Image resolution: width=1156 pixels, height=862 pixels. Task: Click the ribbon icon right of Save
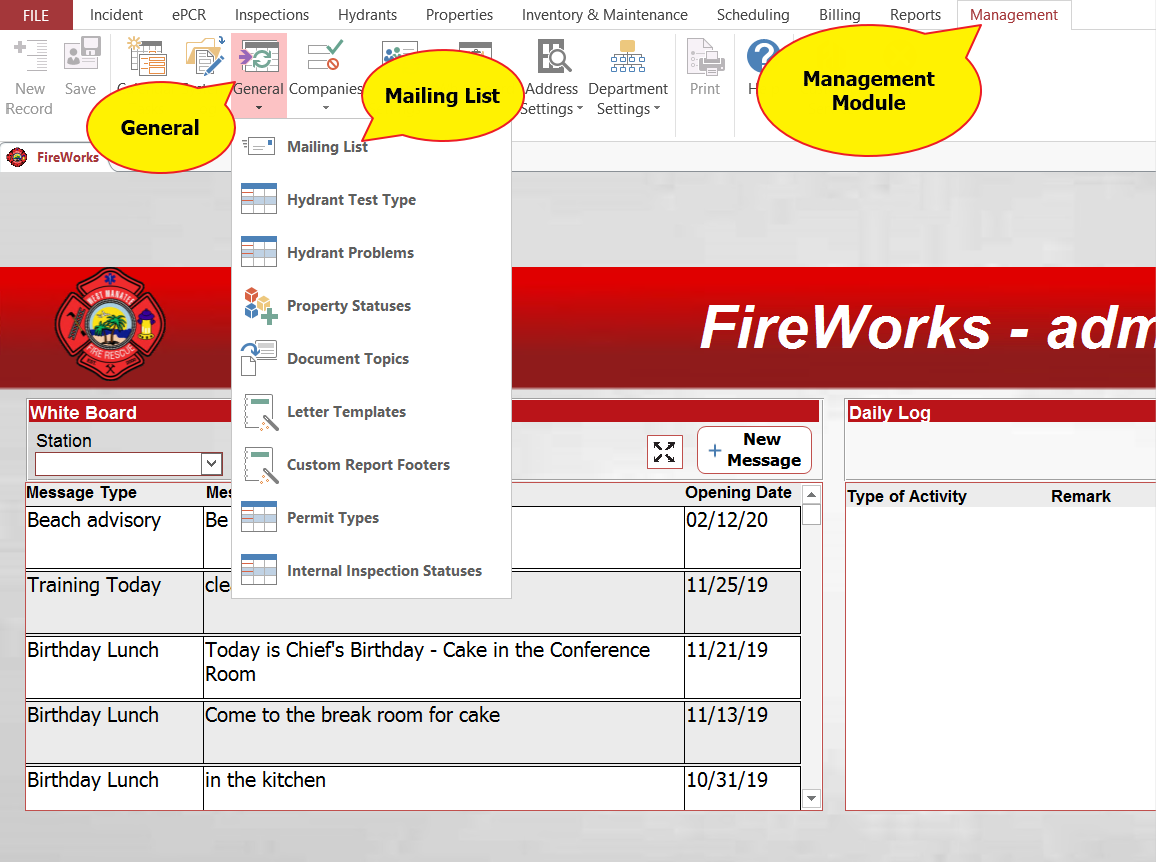(148, 57)
